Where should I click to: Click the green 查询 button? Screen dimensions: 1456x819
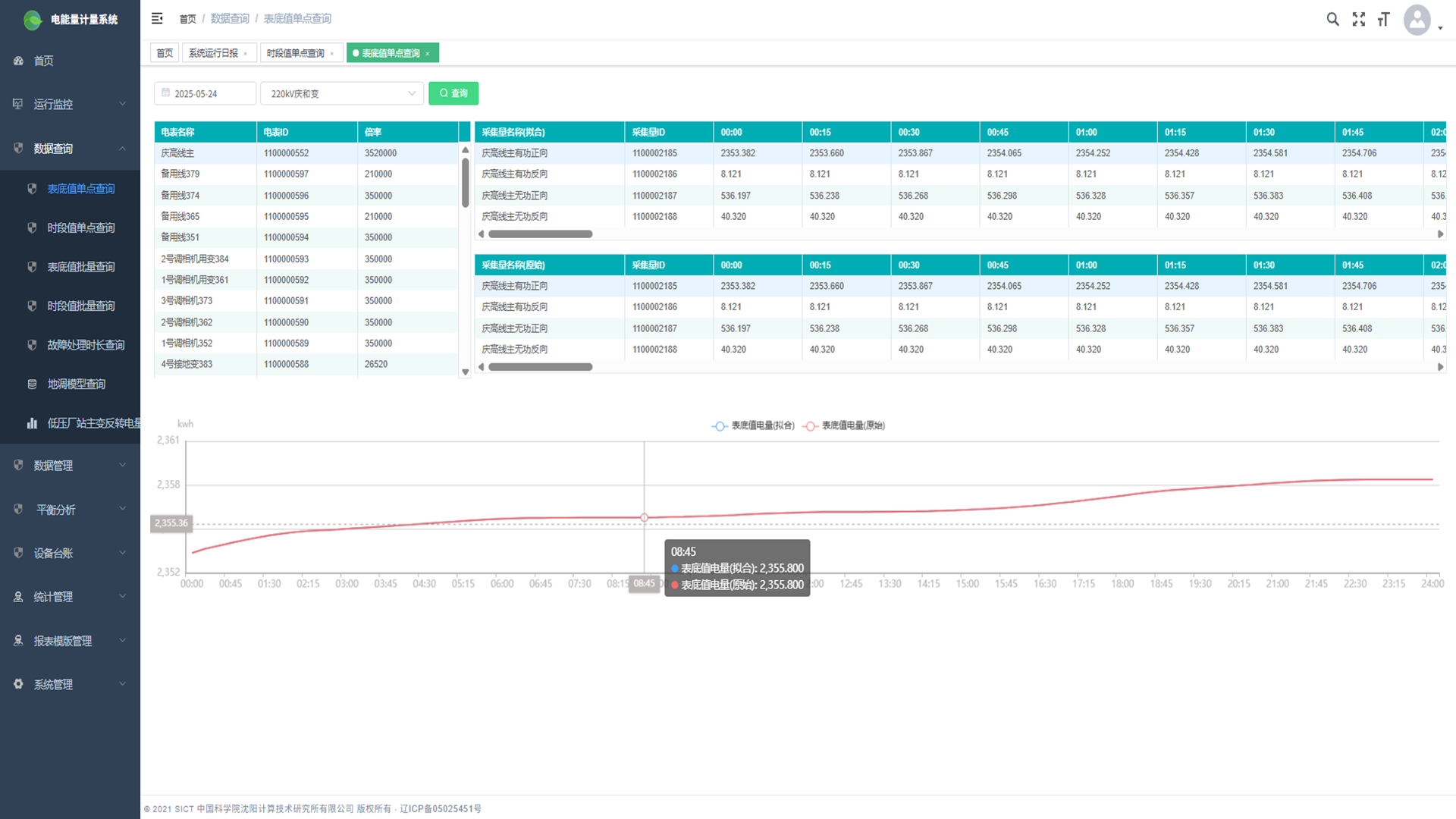[453, 93]
